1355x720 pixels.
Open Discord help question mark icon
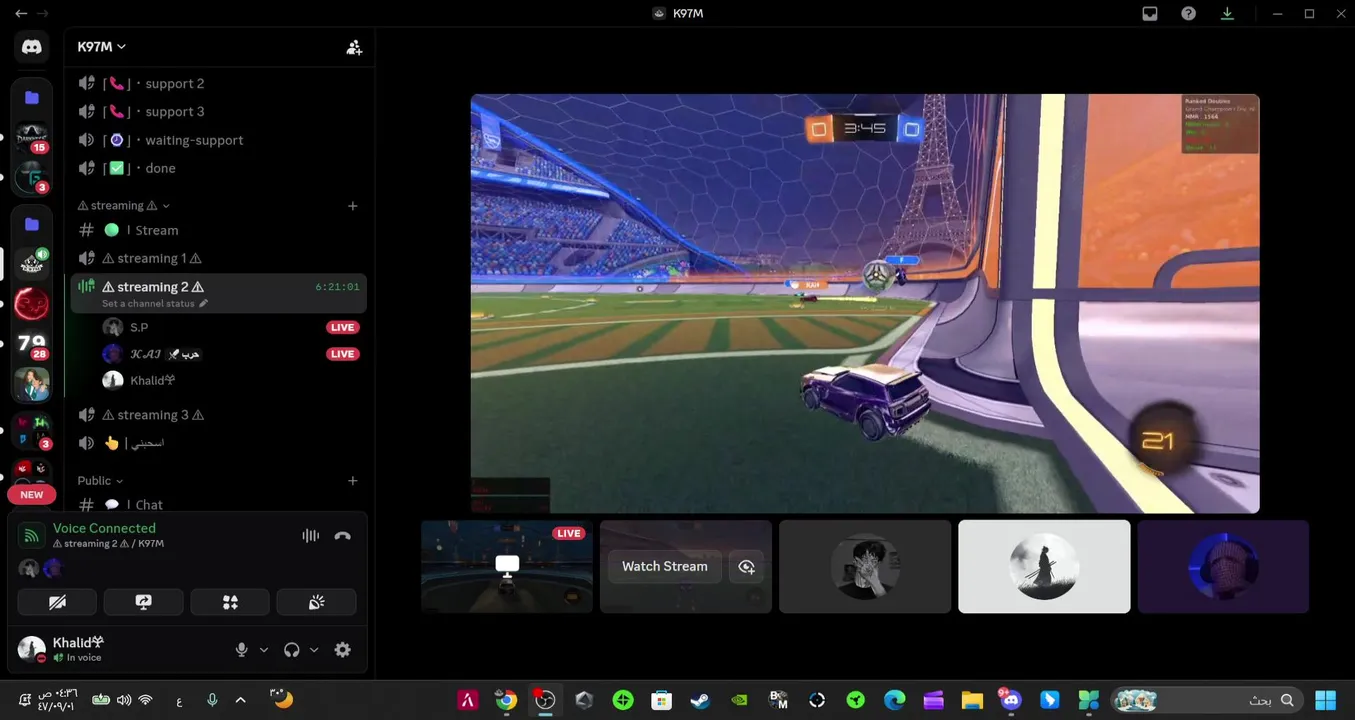click(1188, 14)
